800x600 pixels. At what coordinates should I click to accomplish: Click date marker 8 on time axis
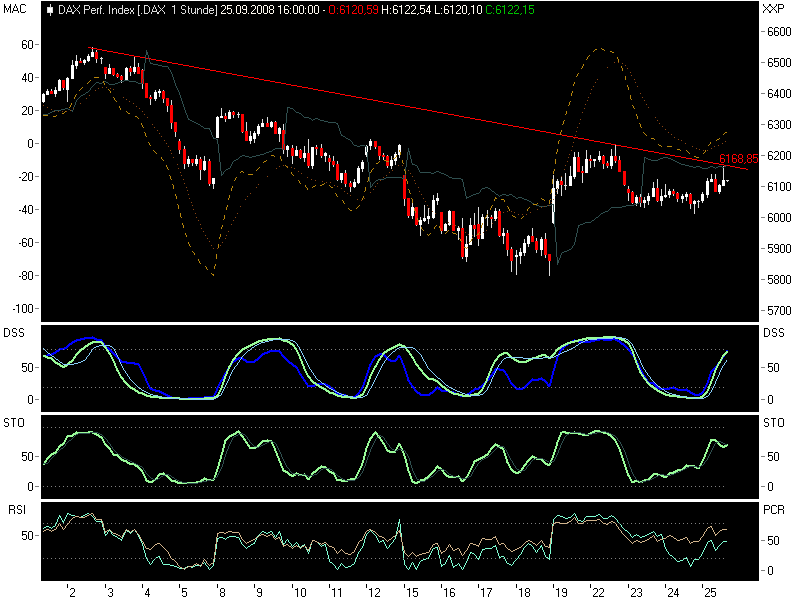pyautogui.click(x=222, y=592)
